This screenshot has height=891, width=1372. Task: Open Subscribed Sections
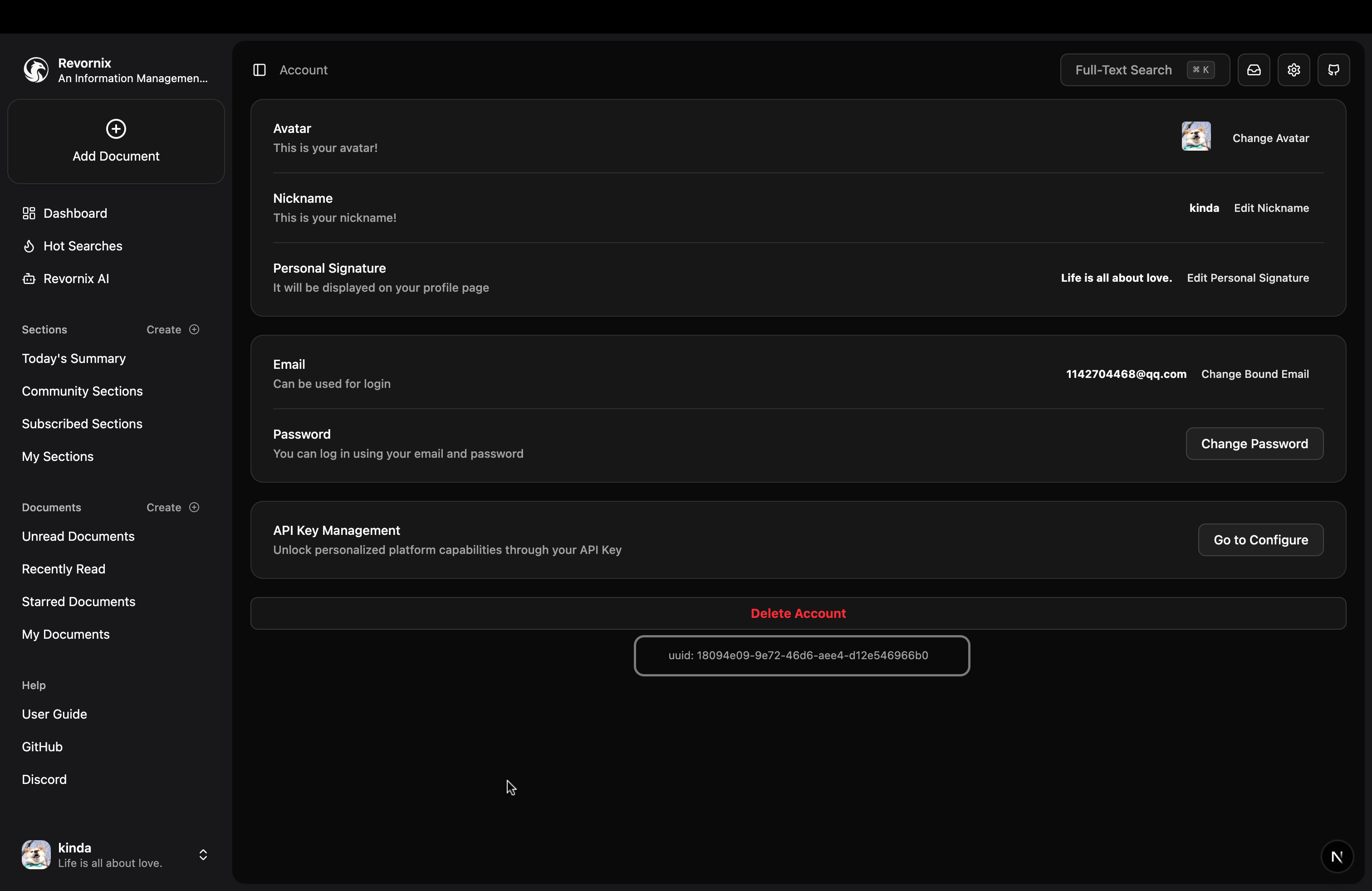pos(82,424)
